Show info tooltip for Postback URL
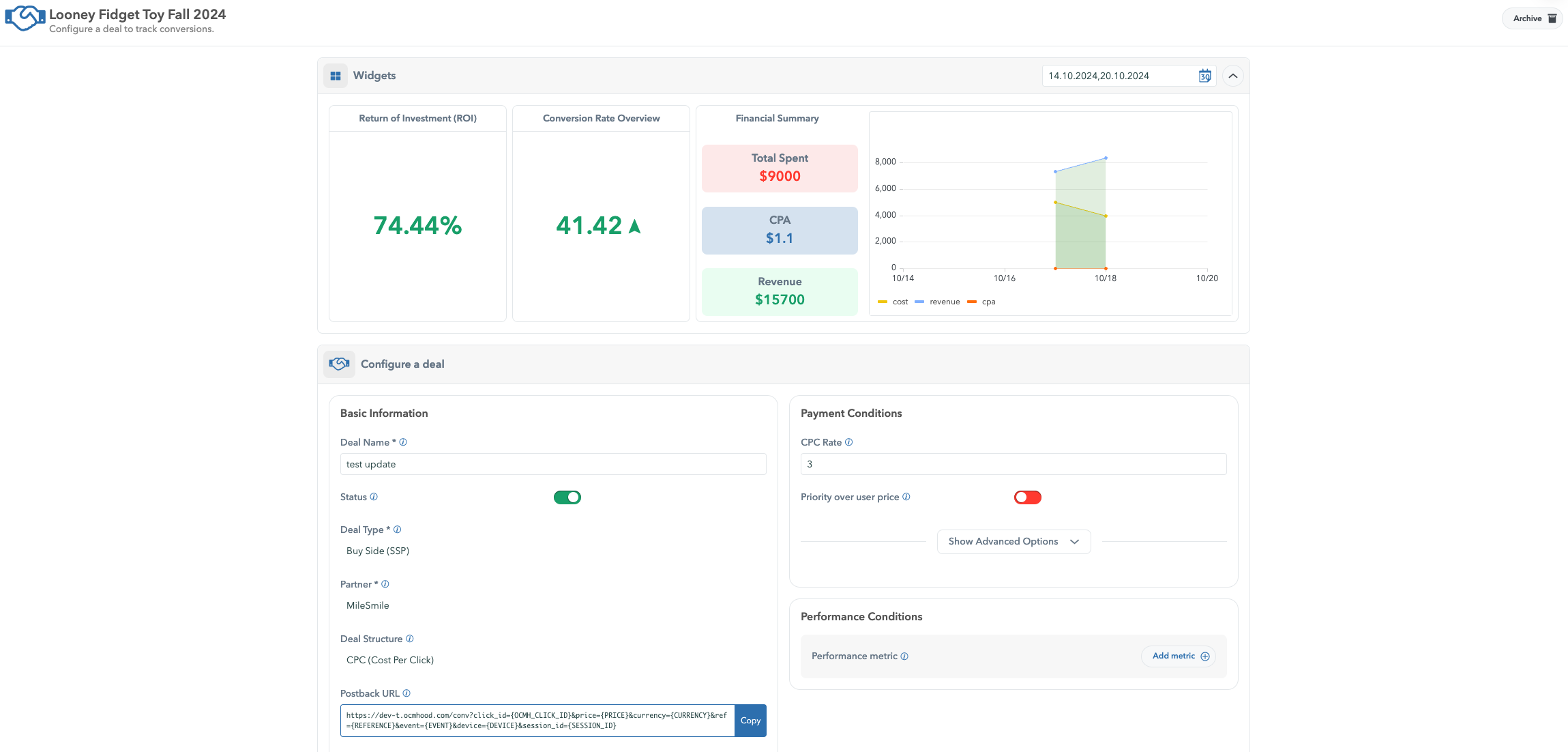Screen dimensions: 1568x752 [x=406, y=693]
